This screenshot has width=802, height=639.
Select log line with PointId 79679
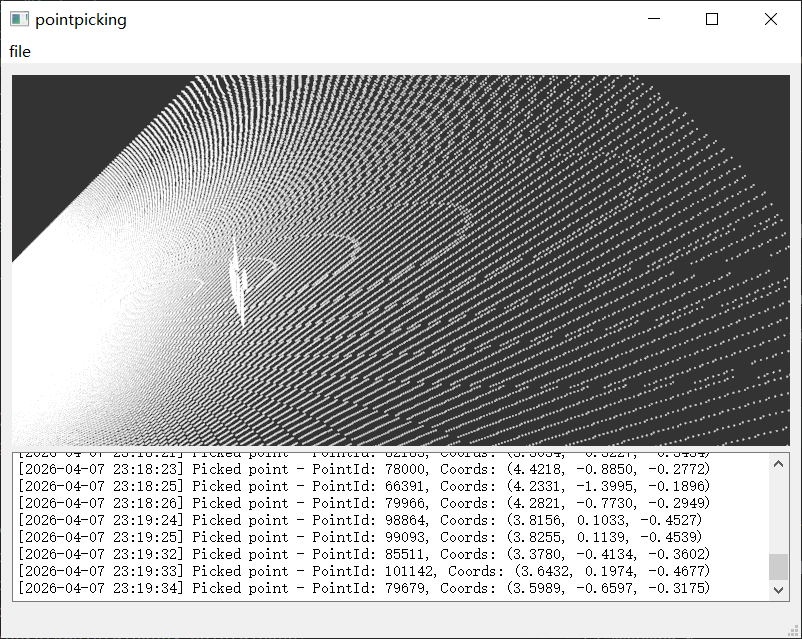(364, 587)
